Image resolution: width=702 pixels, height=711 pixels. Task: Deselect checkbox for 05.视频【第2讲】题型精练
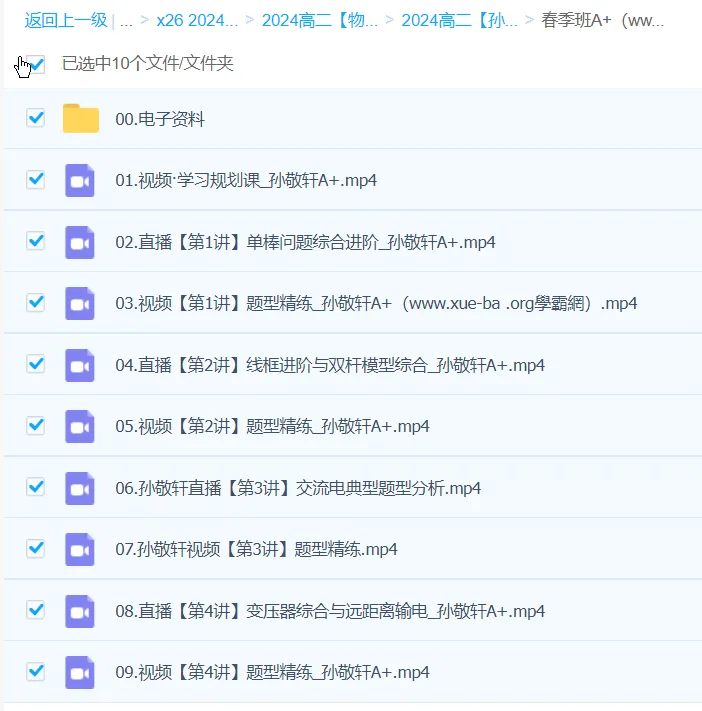pos(36,425)
